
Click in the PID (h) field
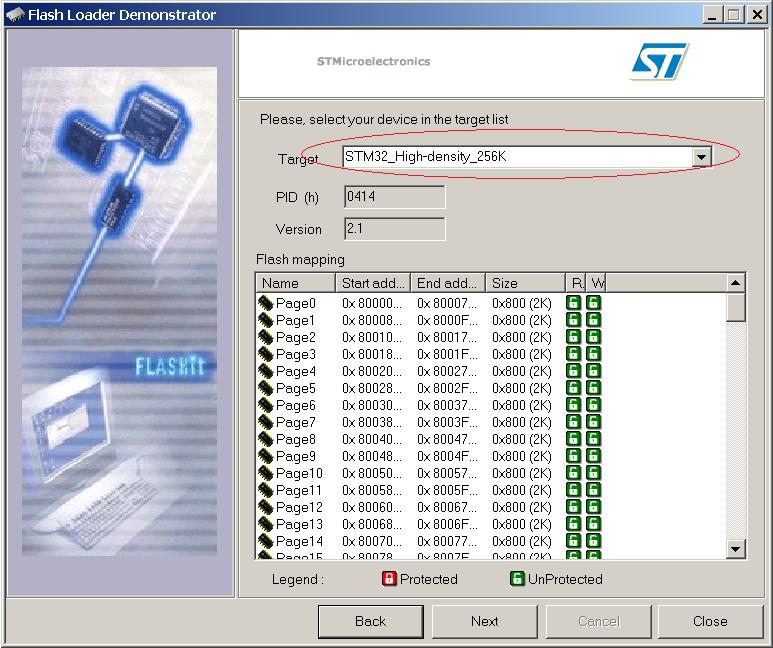coord(394,197)
